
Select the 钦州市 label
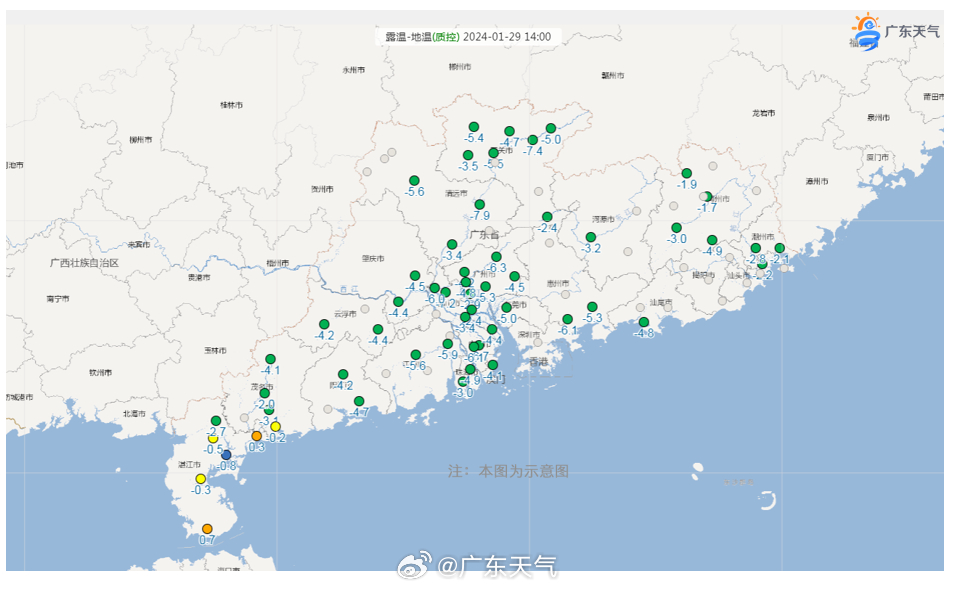tap(101, 373)
